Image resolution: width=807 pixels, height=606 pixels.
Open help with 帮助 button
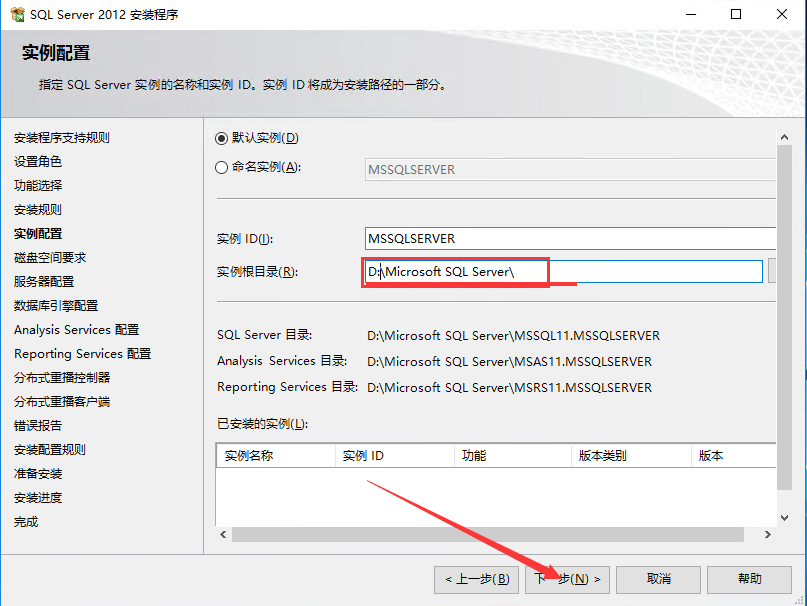749,579
